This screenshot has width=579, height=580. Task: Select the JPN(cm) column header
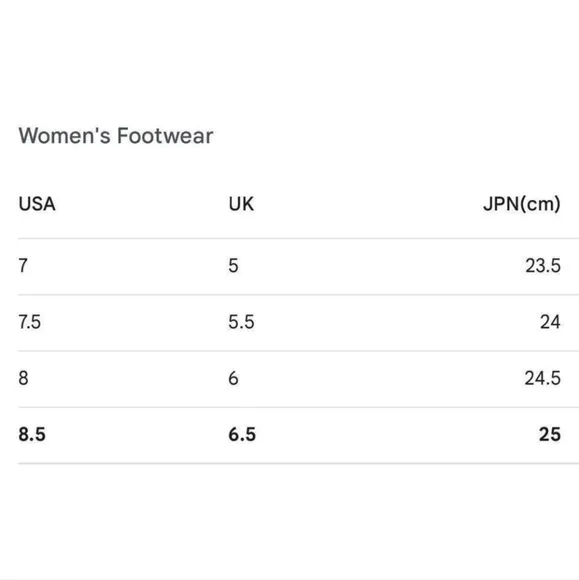(x=522, y=204)
